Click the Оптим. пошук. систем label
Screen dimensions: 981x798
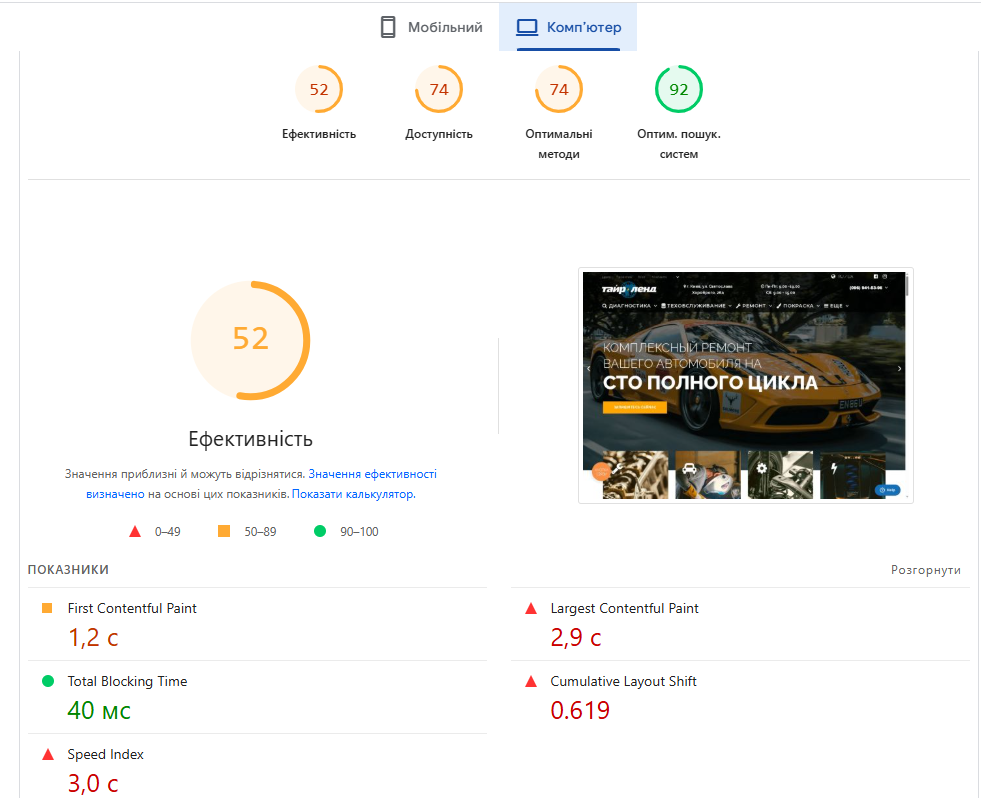coord(679,144)
